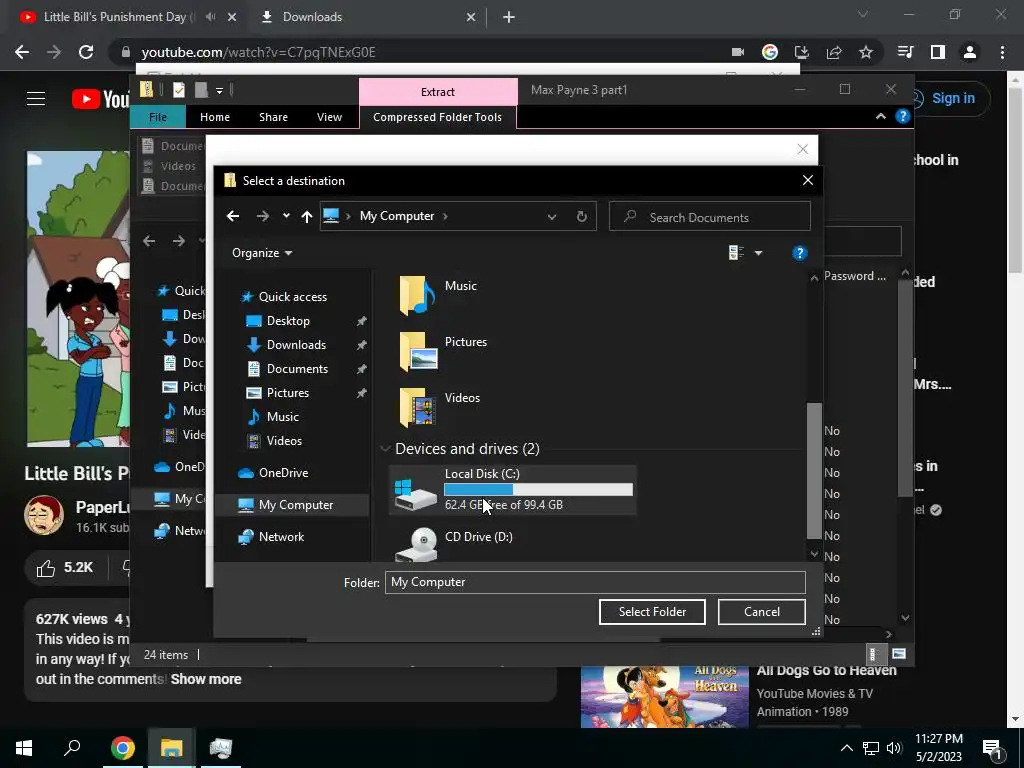Click the Extract contextual tab
This screenshot has height=768, width=1024.
pyautogui.click(x=438, y=92)
